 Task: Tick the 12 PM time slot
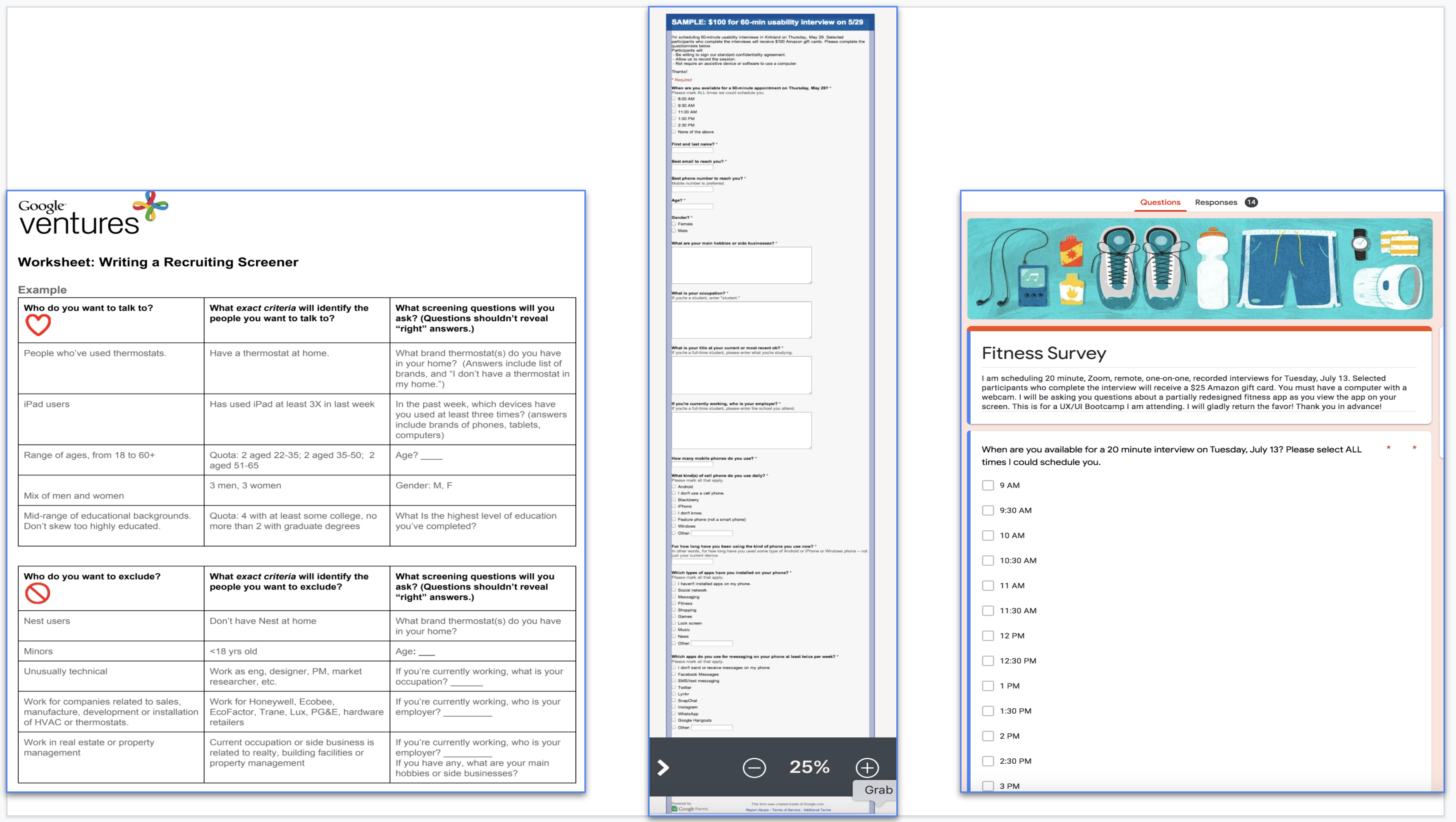(988, 636)
